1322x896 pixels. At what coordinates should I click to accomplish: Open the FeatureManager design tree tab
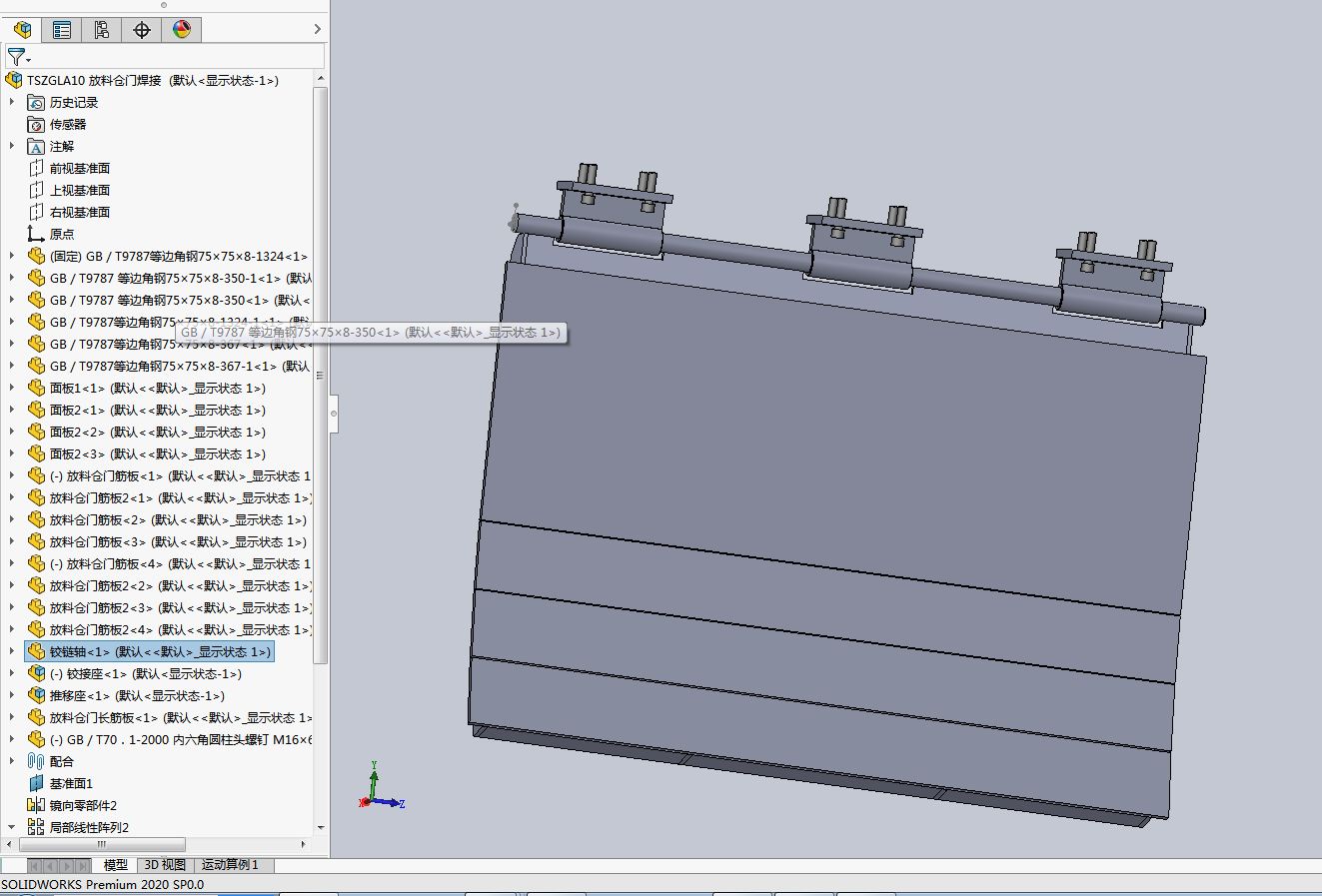22,30
